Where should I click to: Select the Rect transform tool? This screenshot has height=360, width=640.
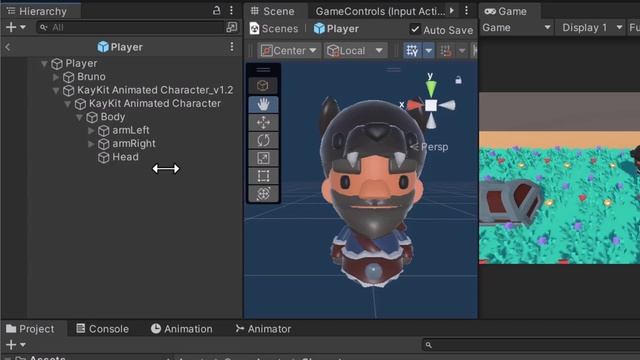point(263,176)
